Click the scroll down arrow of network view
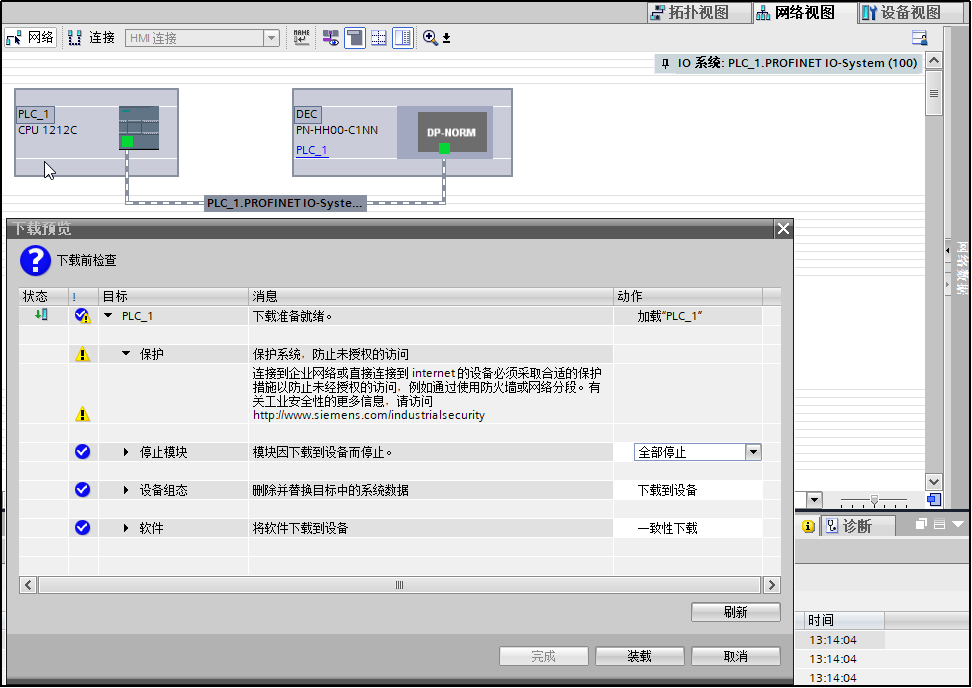Viewport: 972px width, 688px height. (x=934, y=482)
